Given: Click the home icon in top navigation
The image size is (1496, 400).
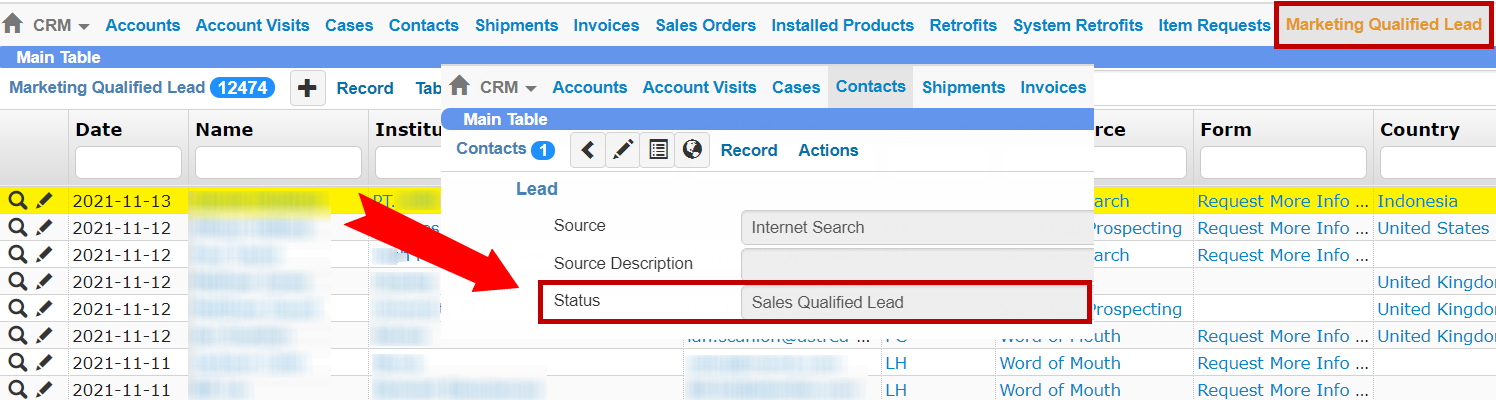Looking at the screenshot, I should tap(12, 24).
